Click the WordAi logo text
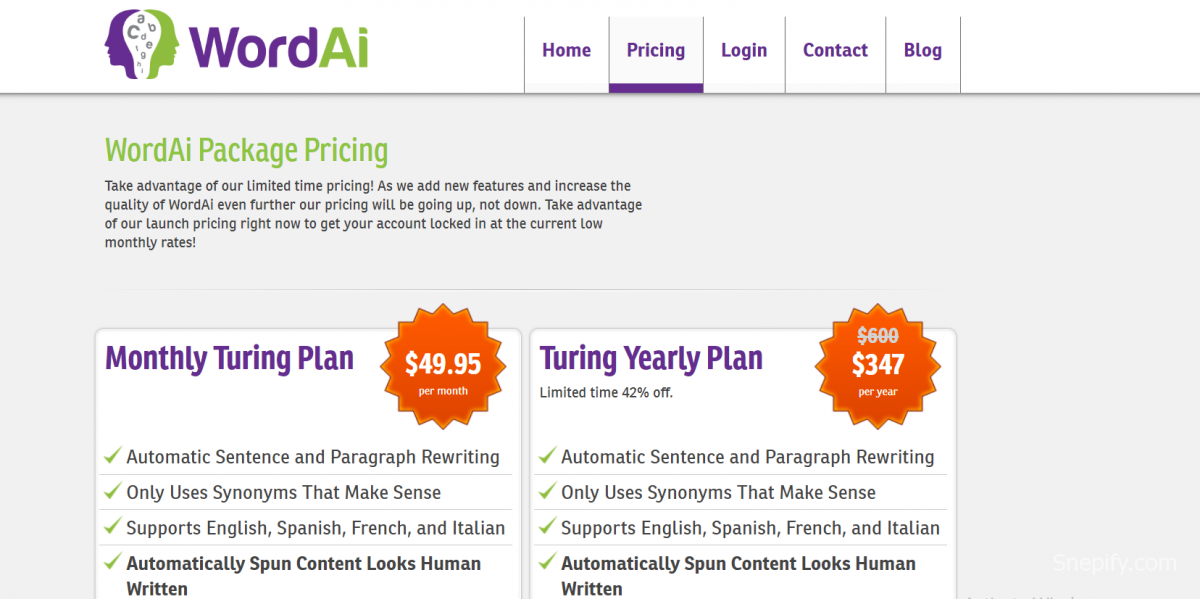Screen dimensions: 1200x599 (278, 46)
